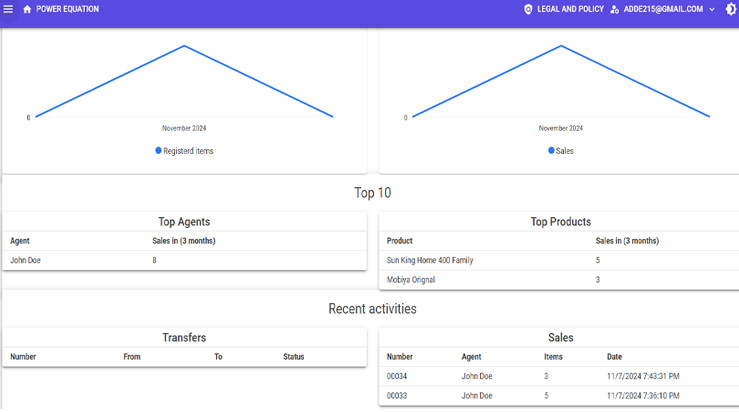Open the Legal and Policy page

tap(570, 9)
